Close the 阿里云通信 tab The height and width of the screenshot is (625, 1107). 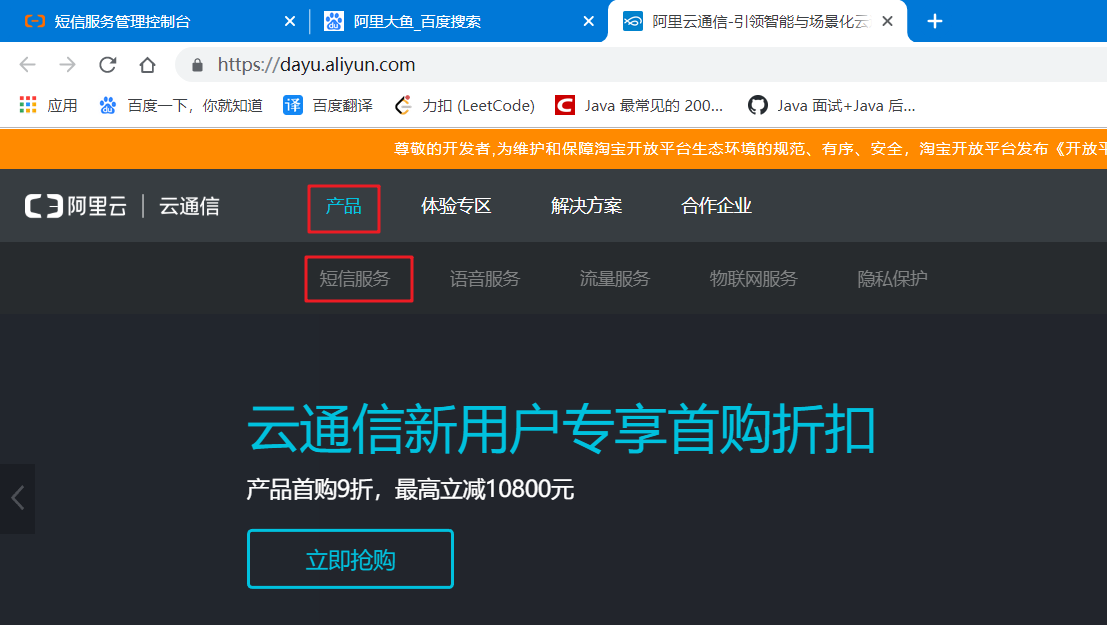[887, 21]
